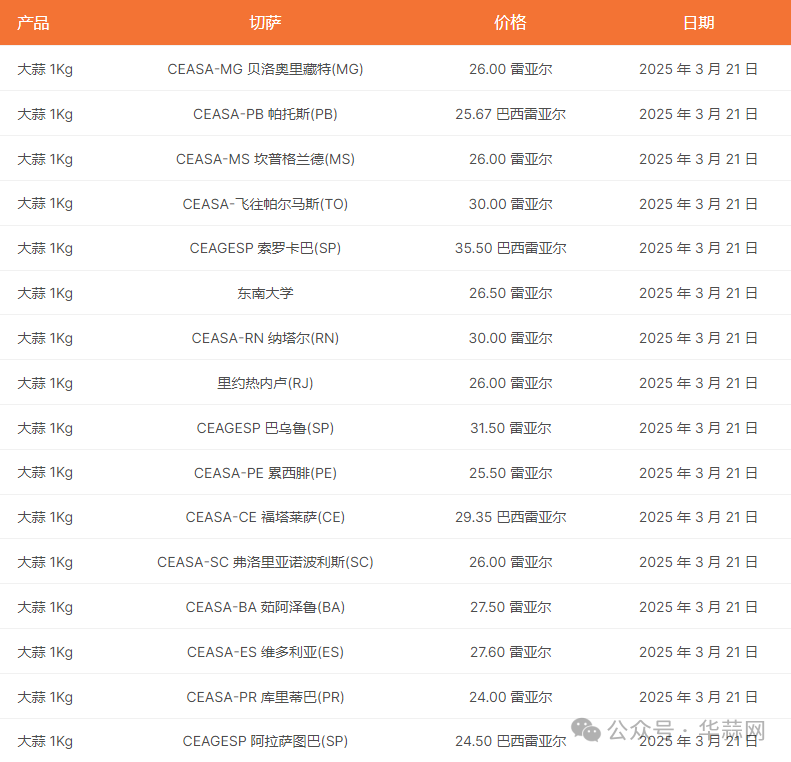The width and height of the screenshot is (791, 762).
Task: Click price 27.60 雷亚尔
Action: click(x=511, y=652)
